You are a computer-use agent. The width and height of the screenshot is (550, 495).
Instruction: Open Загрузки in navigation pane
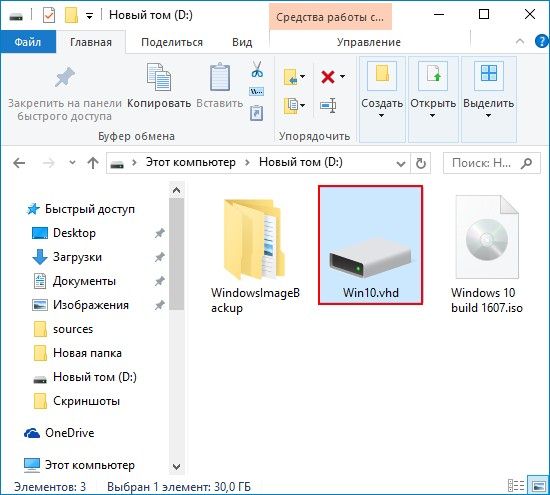77,257
